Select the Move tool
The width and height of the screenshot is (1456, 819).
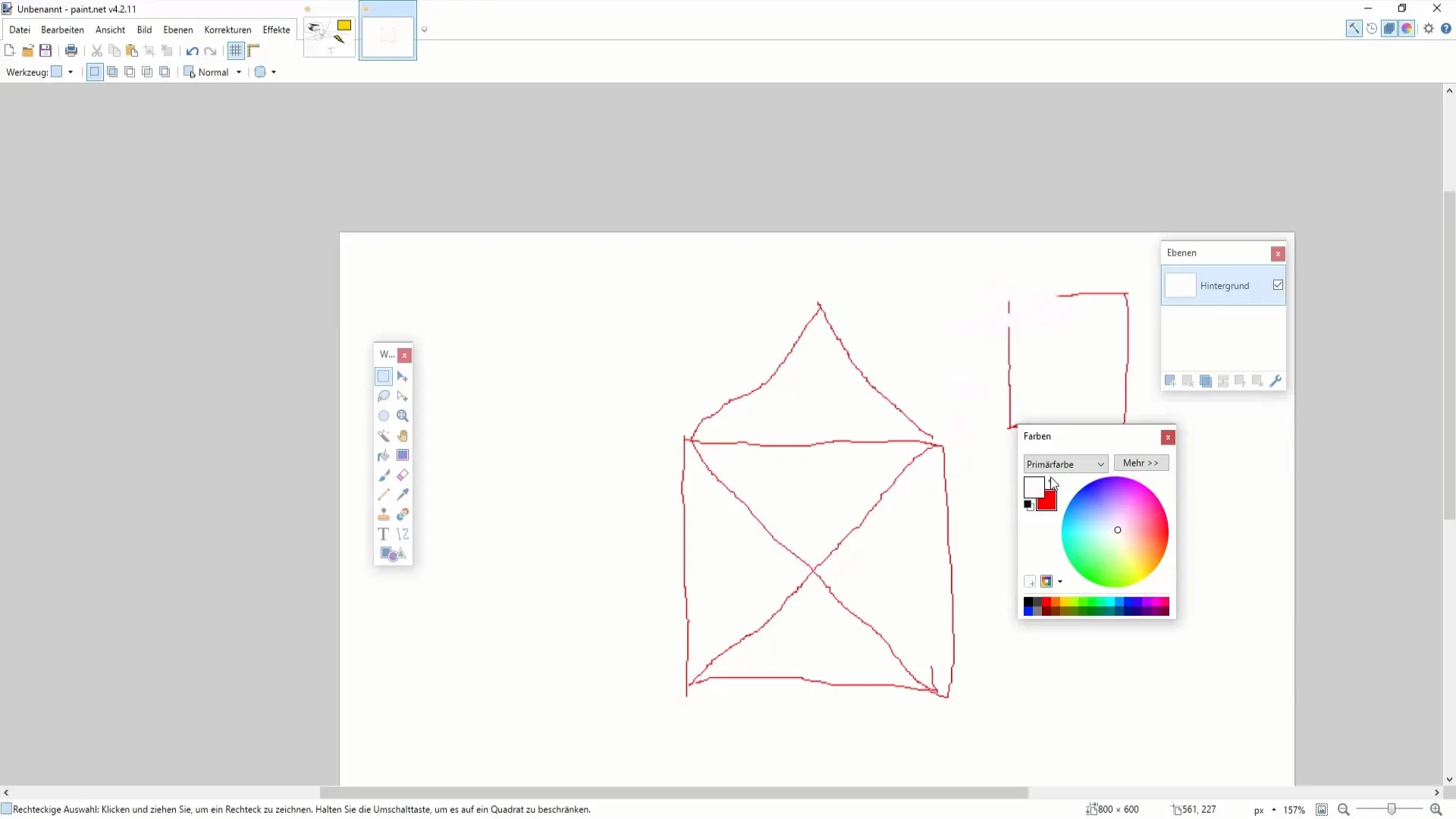pyautogui.click(x=403, y=376)
